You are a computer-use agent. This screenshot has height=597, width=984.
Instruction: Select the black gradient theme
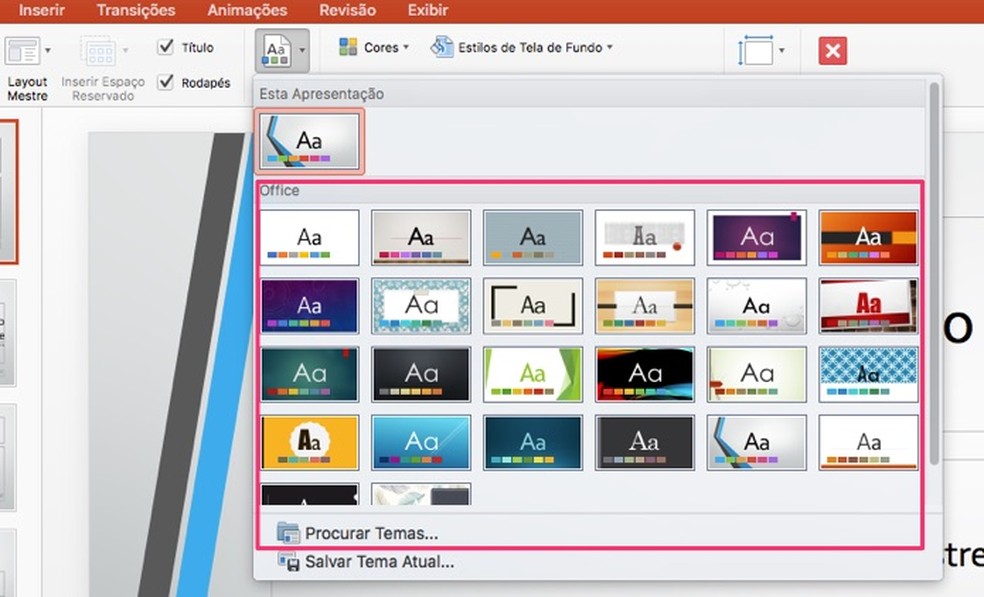(421, 374)
